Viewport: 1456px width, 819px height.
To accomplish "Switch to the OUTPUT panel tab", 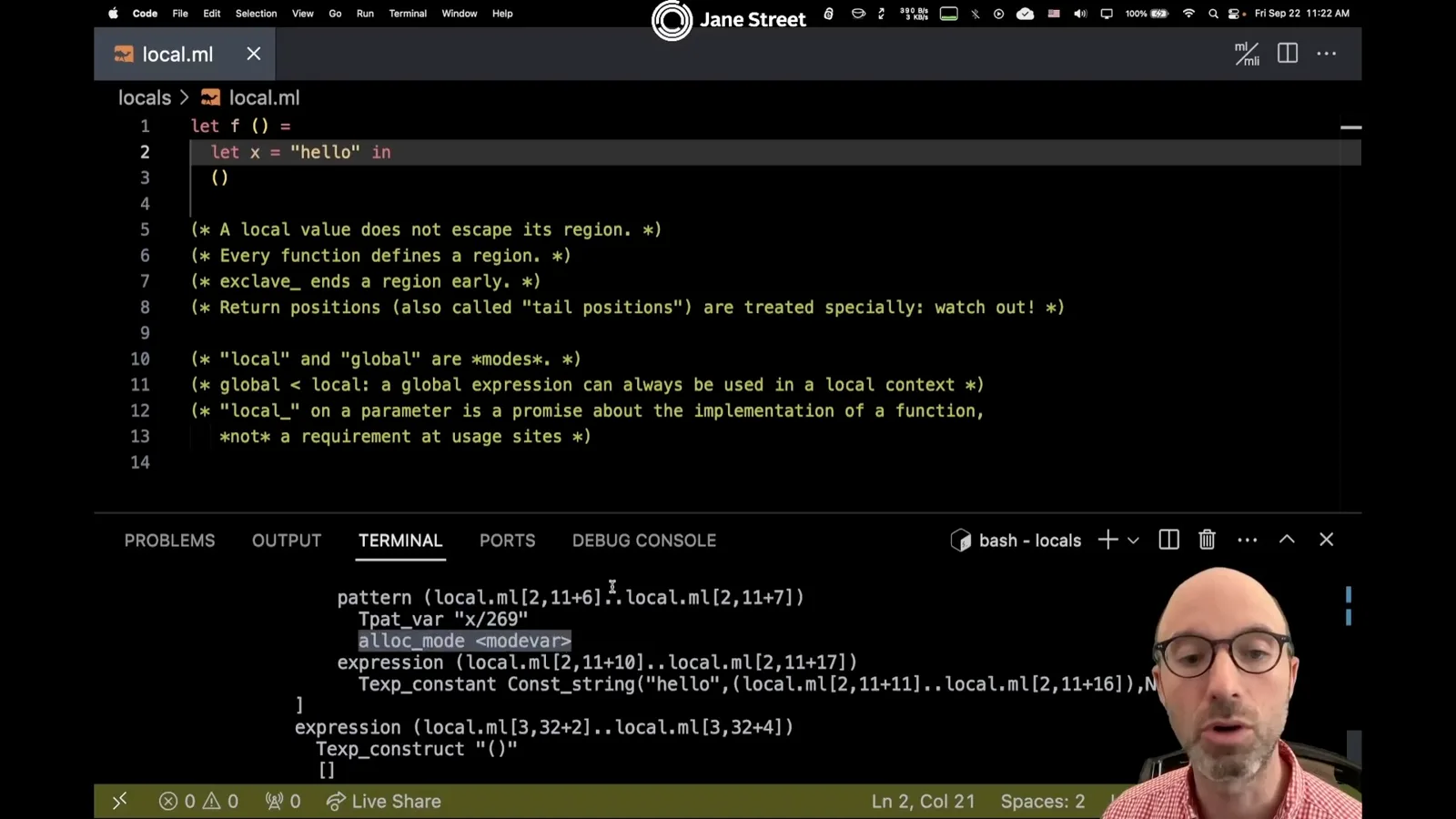I will pos(287,541).
